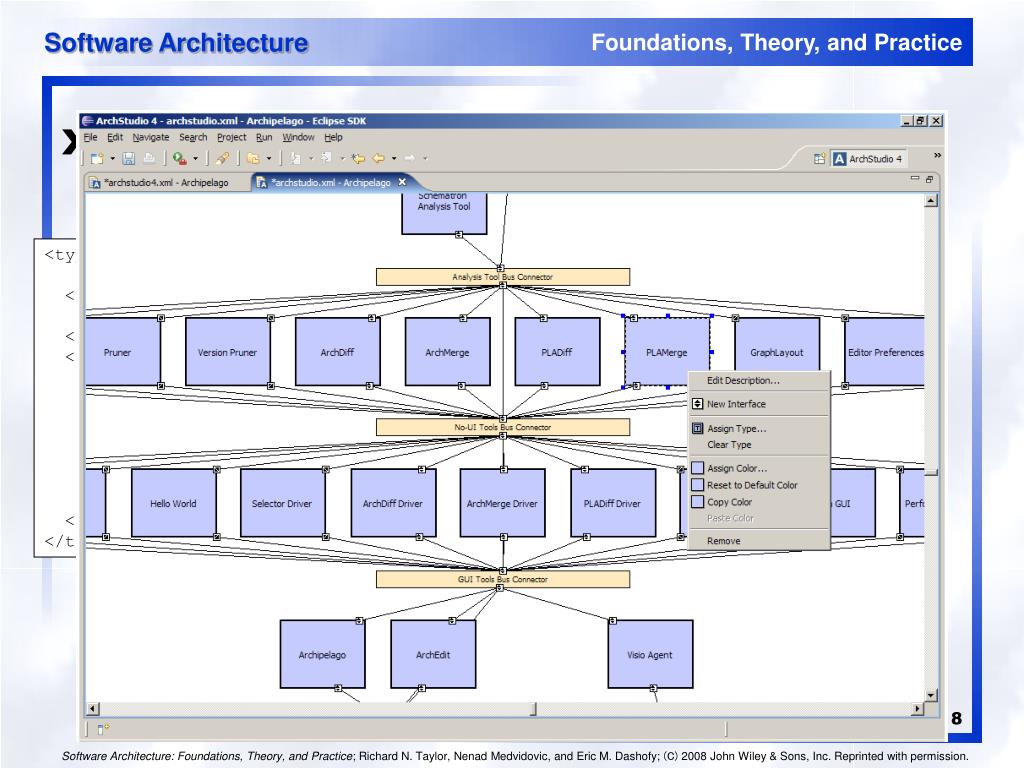This screenshot has width=1024, height=768.
Task: Click the Save toolbar icon
Action: click(x=129, y=158)
